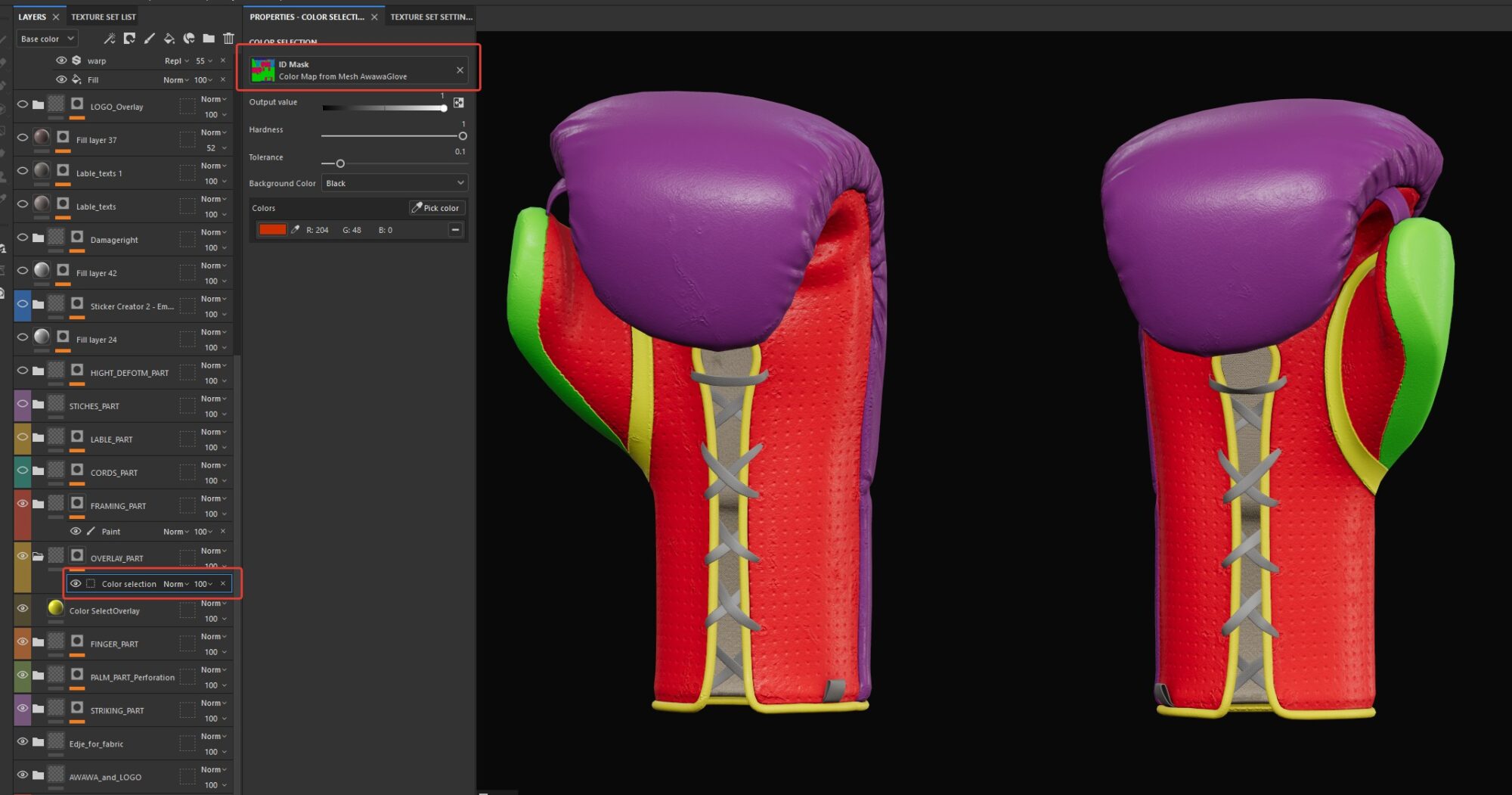The height and width of the screenshot is (795, 1512).
Task: Switch to the Texture Set List tab
Action: pyautogui.click(x=104, y=17)
